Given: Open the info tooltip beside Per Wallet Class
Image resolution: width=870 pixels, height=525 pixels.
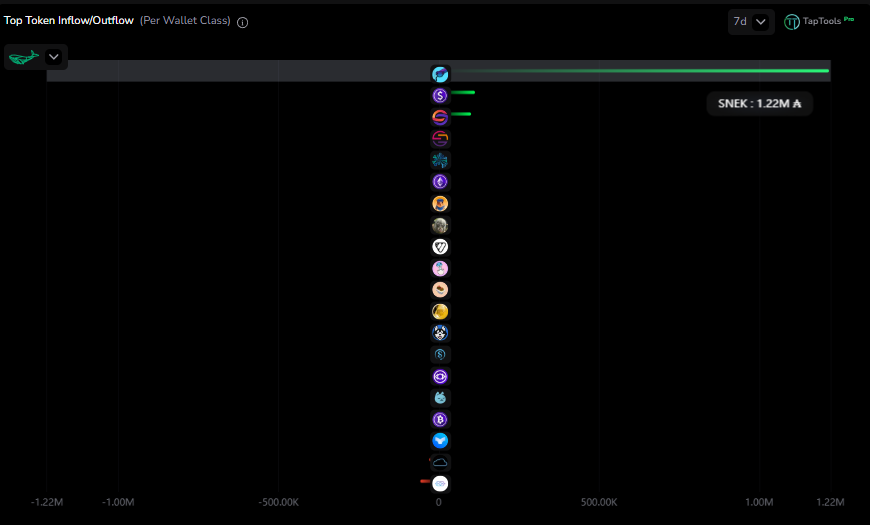Looking at the screenshot, I should point(242,22).
